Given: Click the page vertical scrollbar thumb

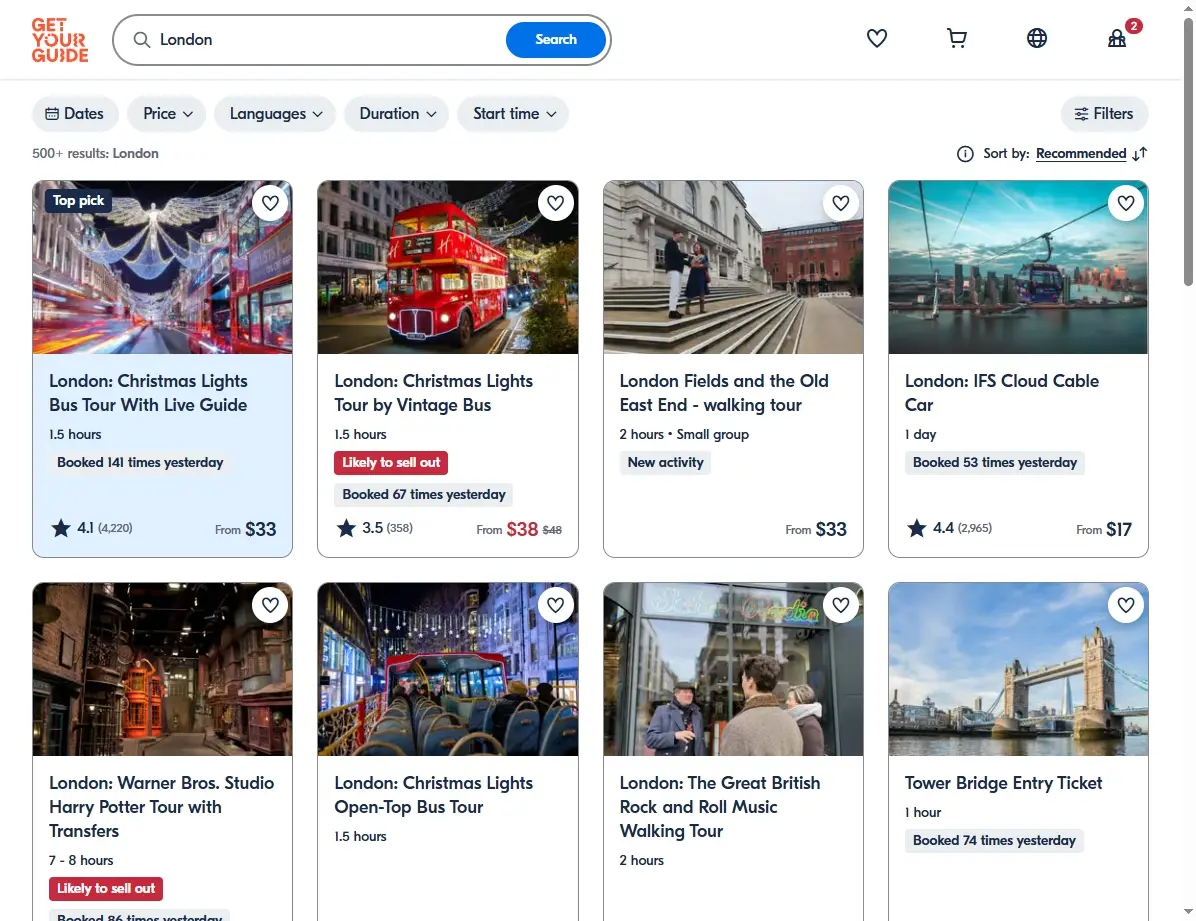Looking at the screenshot, I should 1188,153.
